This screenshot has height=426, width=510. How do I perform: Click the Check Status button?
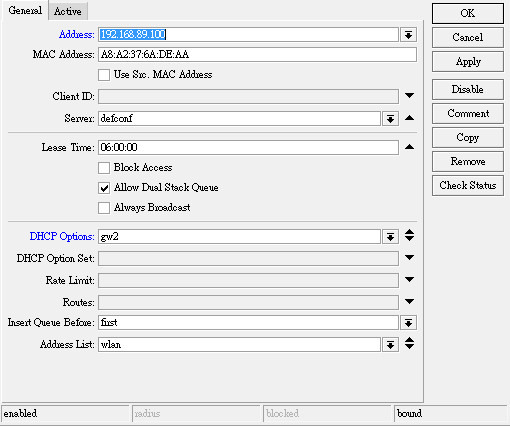pos(468,185)
